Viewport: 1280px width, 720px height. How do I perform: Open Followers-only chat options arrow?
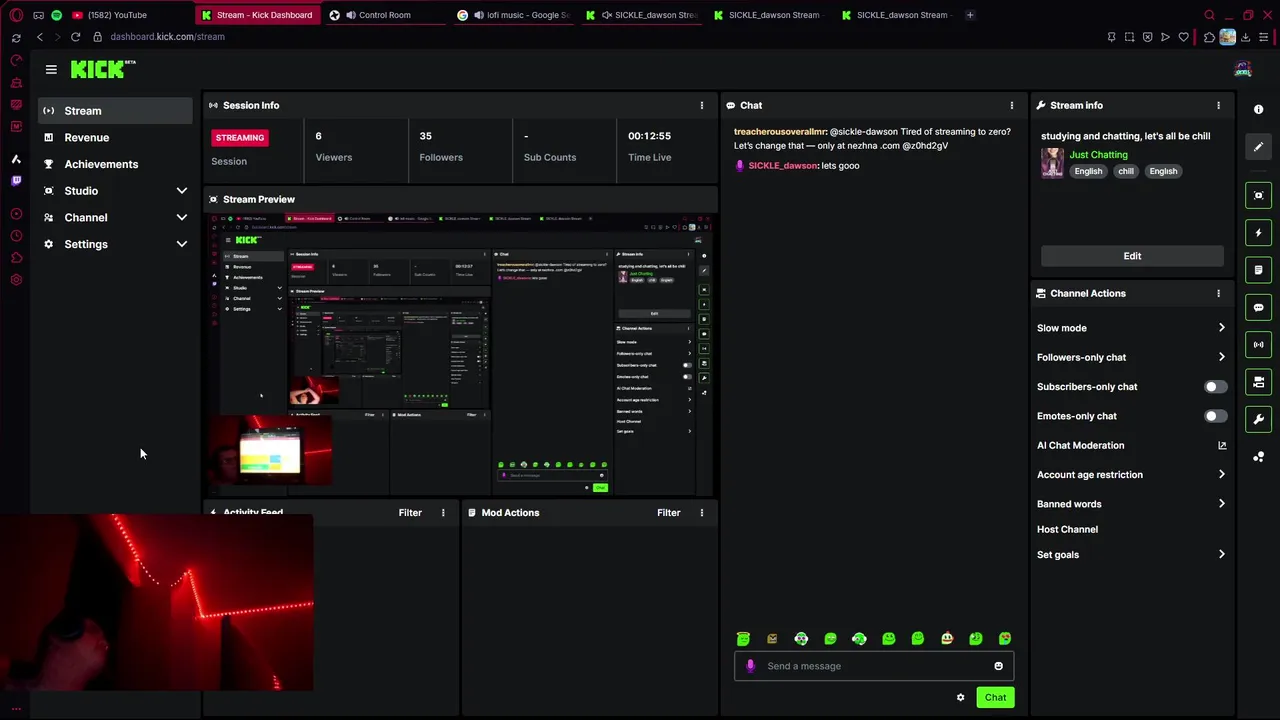pyautogui.click(x=1221, y=357)
